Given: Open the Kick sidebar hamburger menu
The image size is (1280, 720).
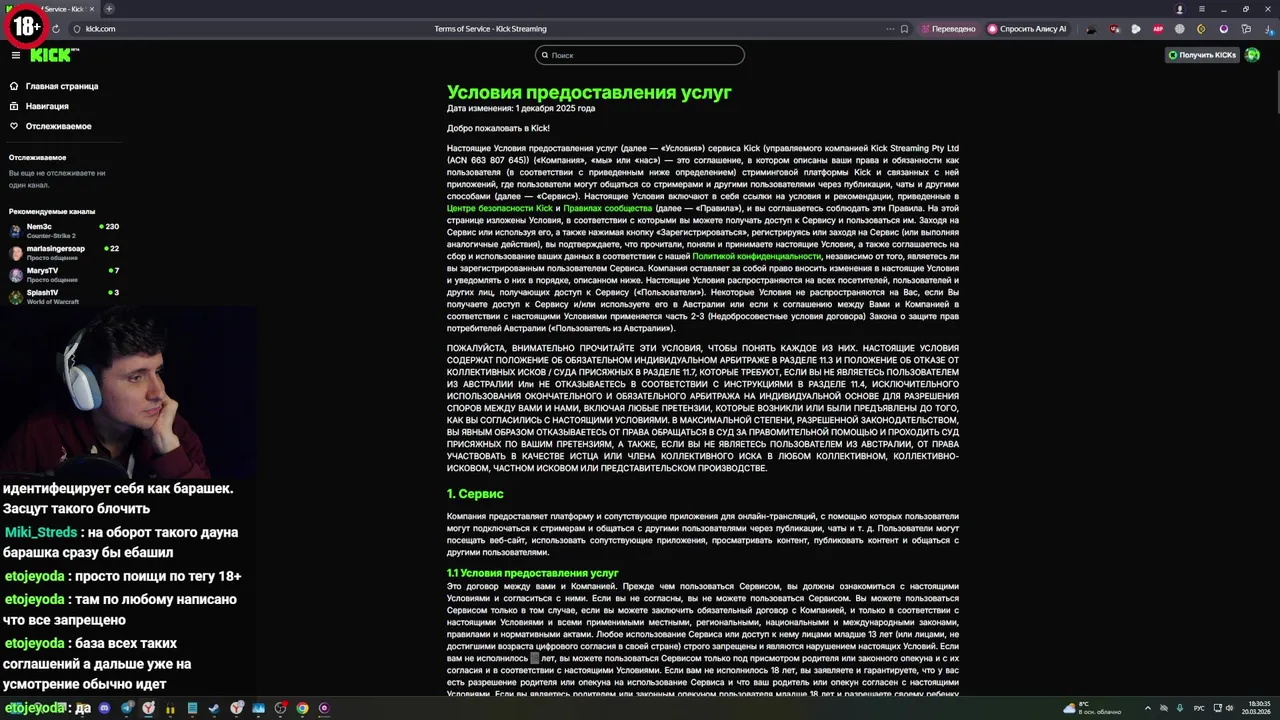Looking at the screenshot, I should tap(15, 55).
